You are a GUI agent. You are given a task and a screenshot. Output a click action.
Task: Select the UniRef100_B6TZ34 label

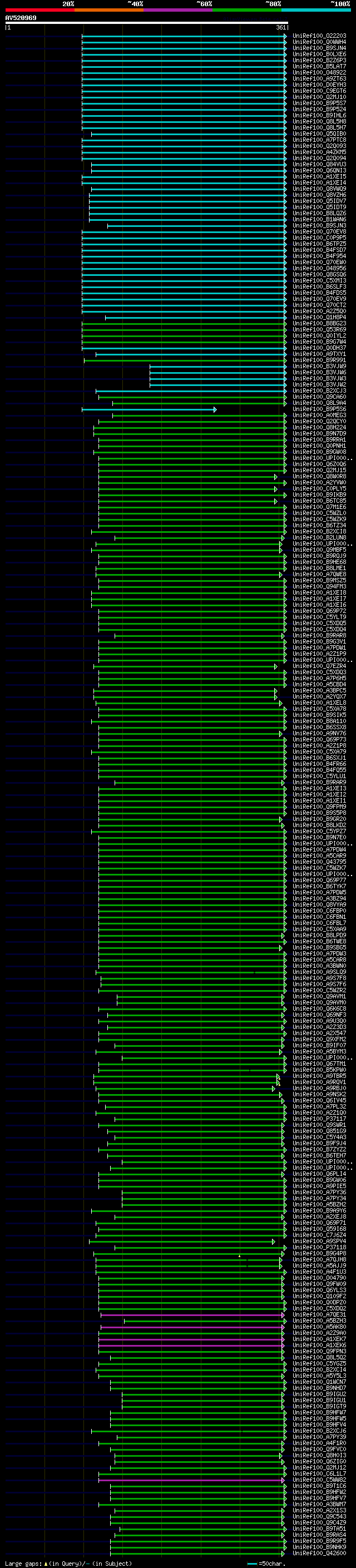pos(319,525)
